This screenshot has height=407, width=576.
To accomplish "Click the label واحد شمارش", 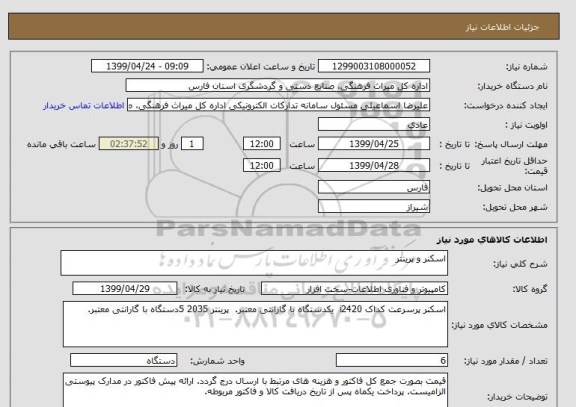I will [x=217, y=361].
